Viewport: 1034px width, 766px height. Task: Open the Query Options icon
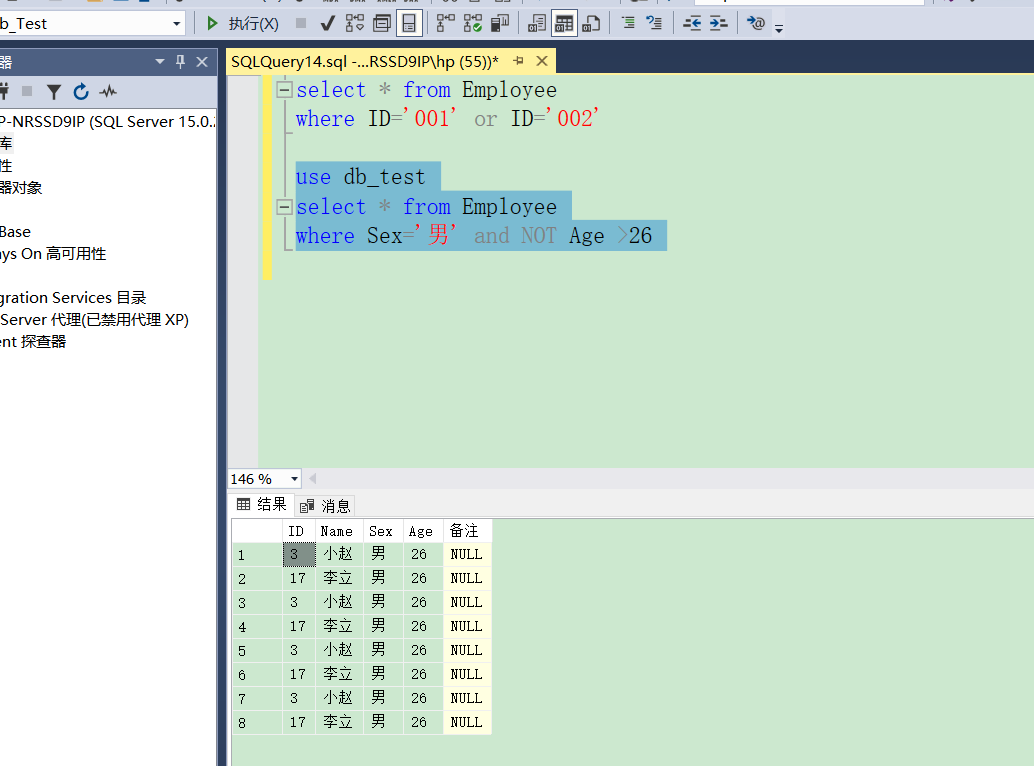pyautogui.click(x=382, y=24)
